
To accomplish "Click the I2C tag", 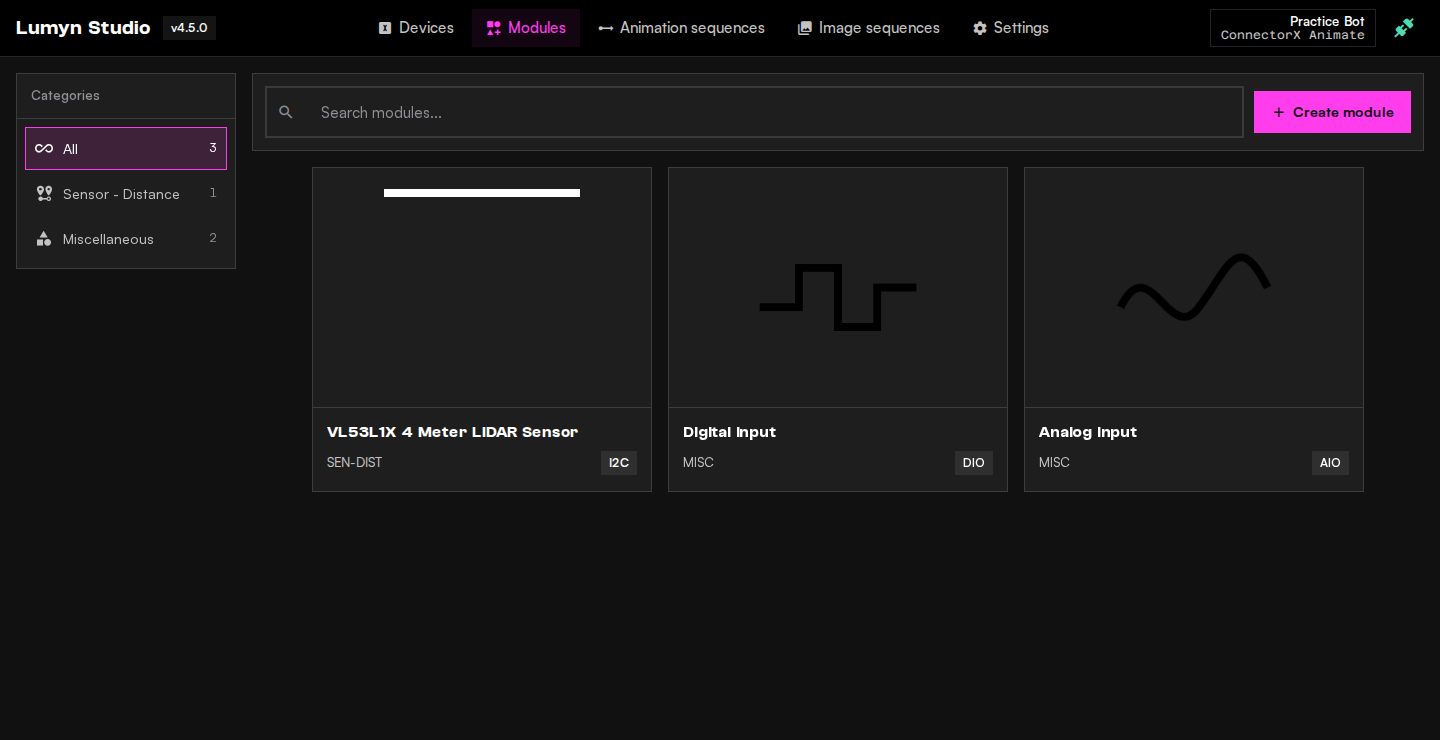I will [x=619, y=463].
